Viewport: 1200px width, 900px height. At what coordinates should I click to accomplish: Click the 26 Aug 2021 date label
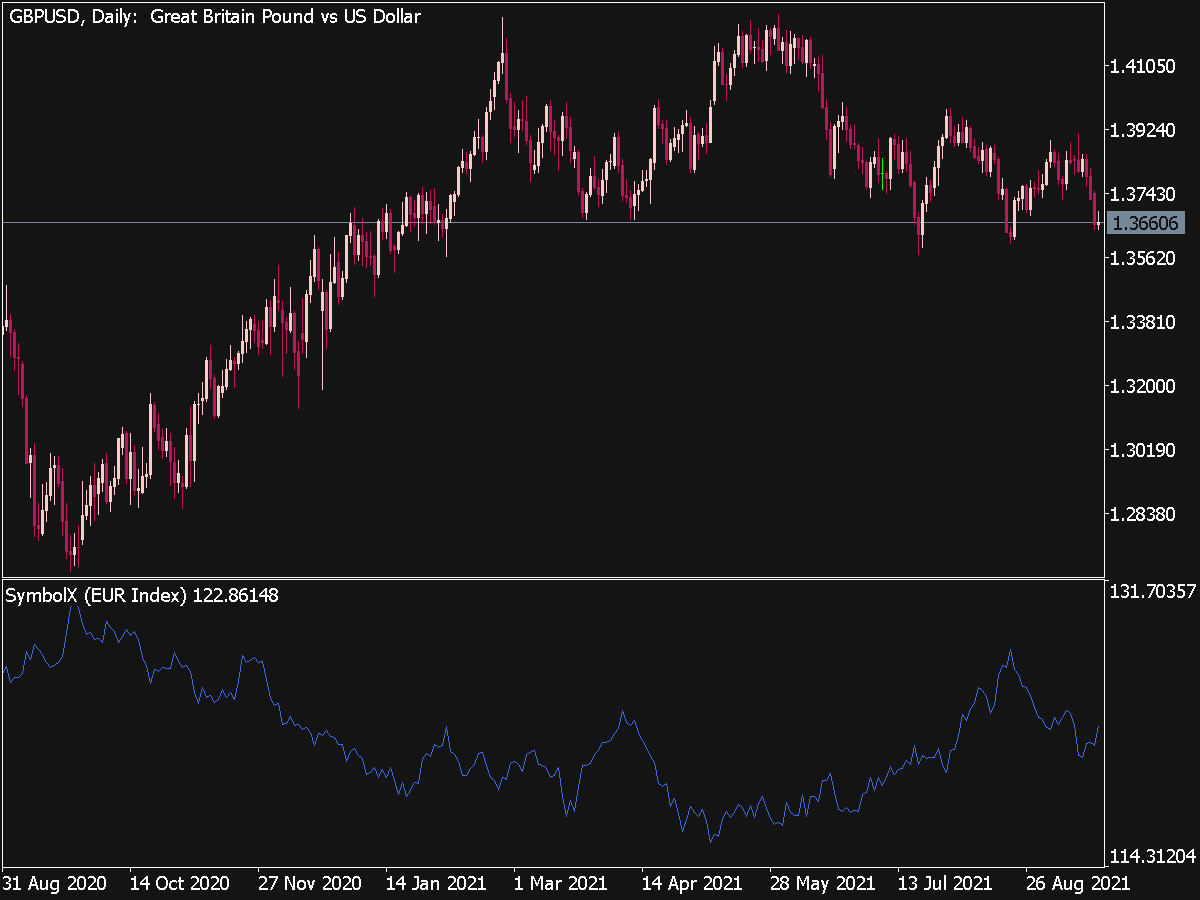tap(1079, 883)
